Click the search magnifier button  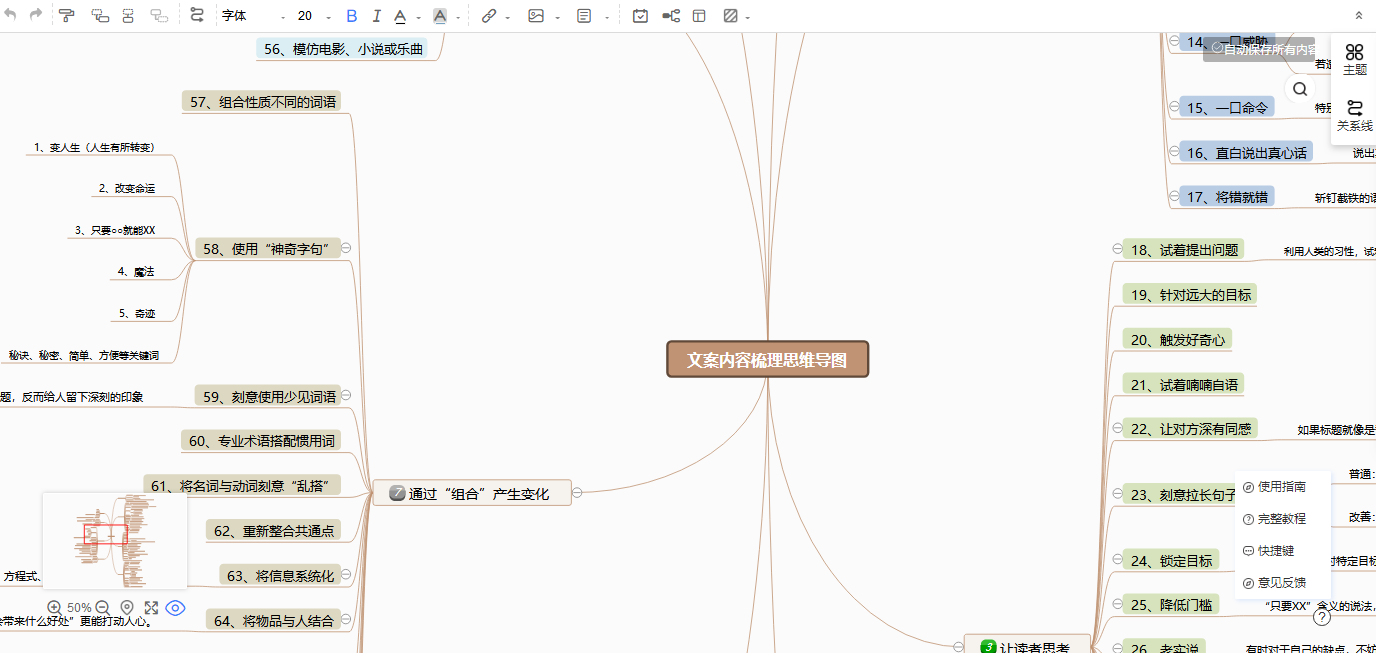(1300, 89)
